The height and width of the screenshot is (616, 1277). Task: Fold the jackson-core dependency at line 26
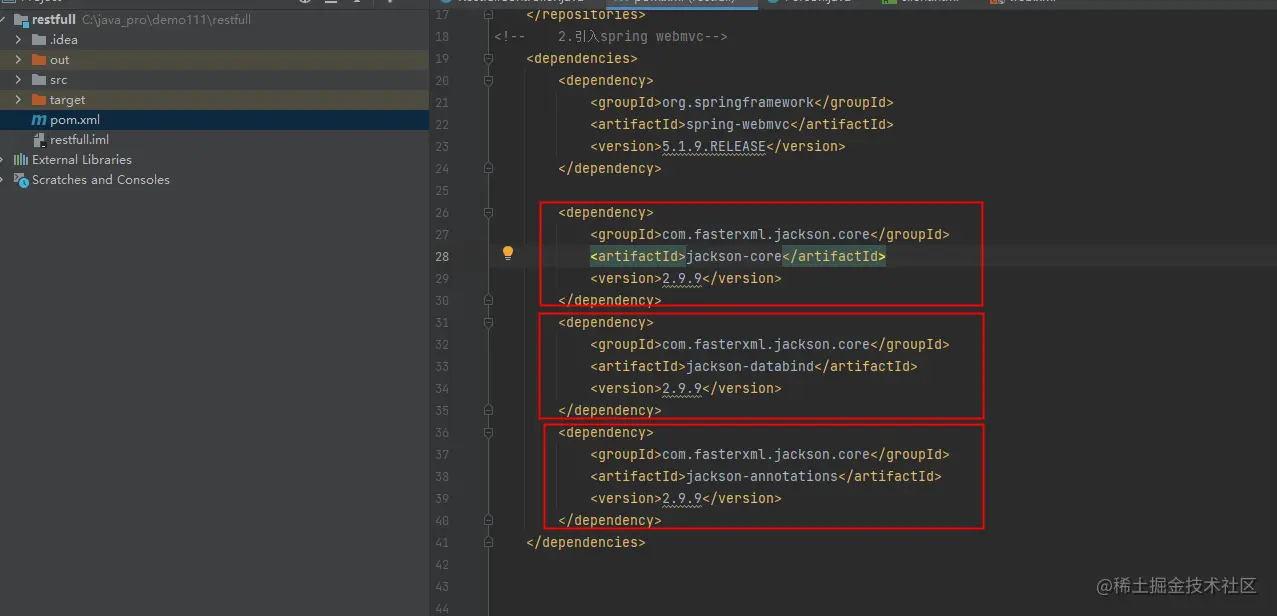488,213
